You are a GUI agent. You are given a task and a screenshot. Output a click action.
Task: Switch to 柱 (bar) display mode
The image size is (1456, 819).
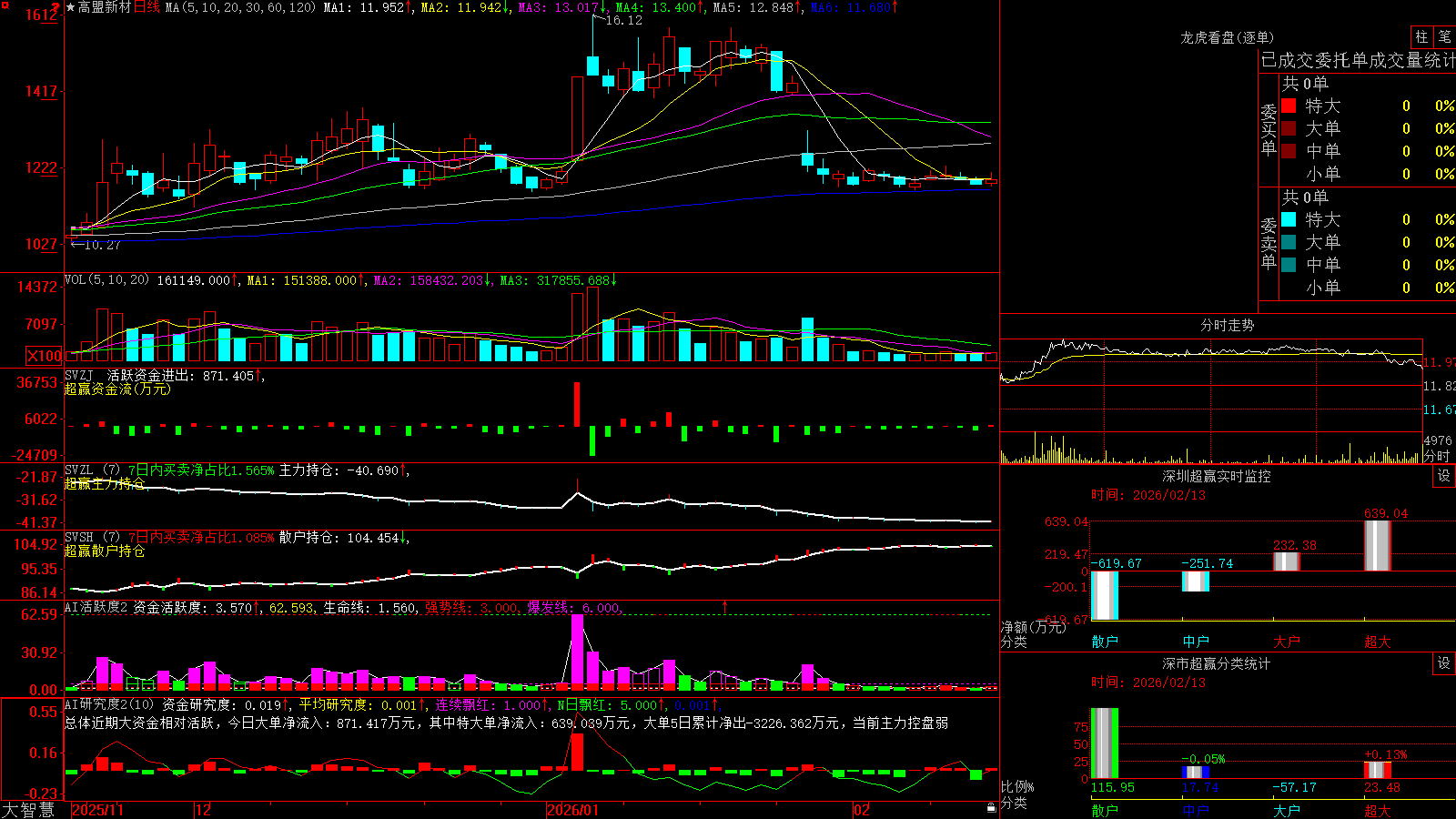click(1421, 36)
